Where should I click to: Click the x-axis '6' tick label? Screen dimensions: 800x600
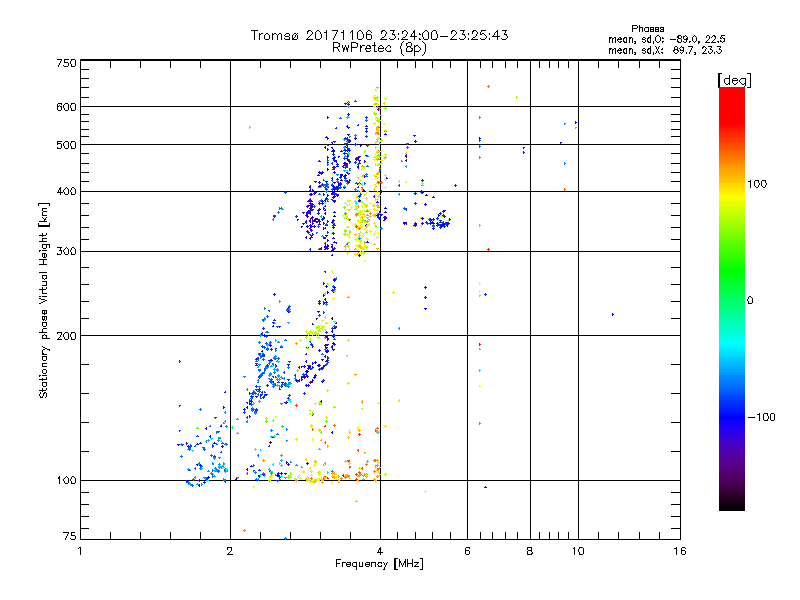[x=467, y=551]
